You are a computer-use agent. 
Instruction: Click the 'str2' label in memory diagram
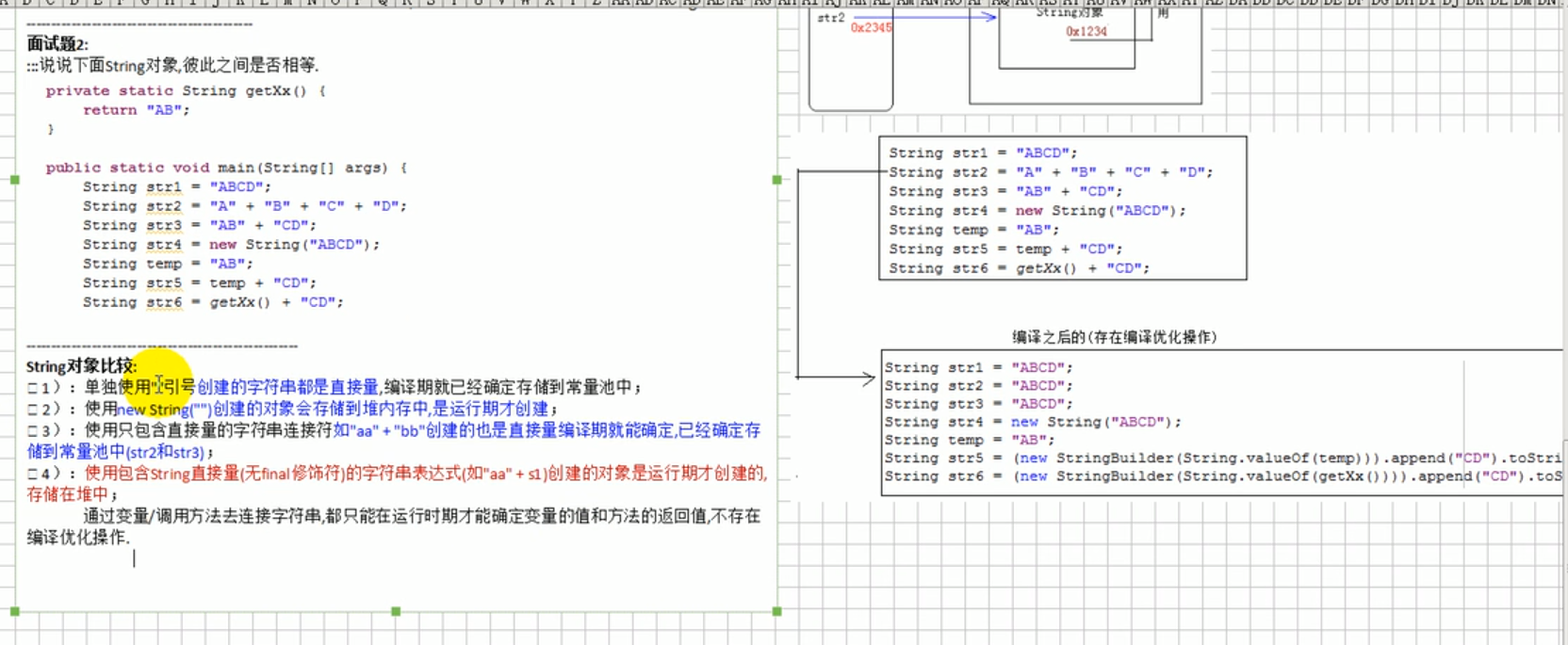830,18
